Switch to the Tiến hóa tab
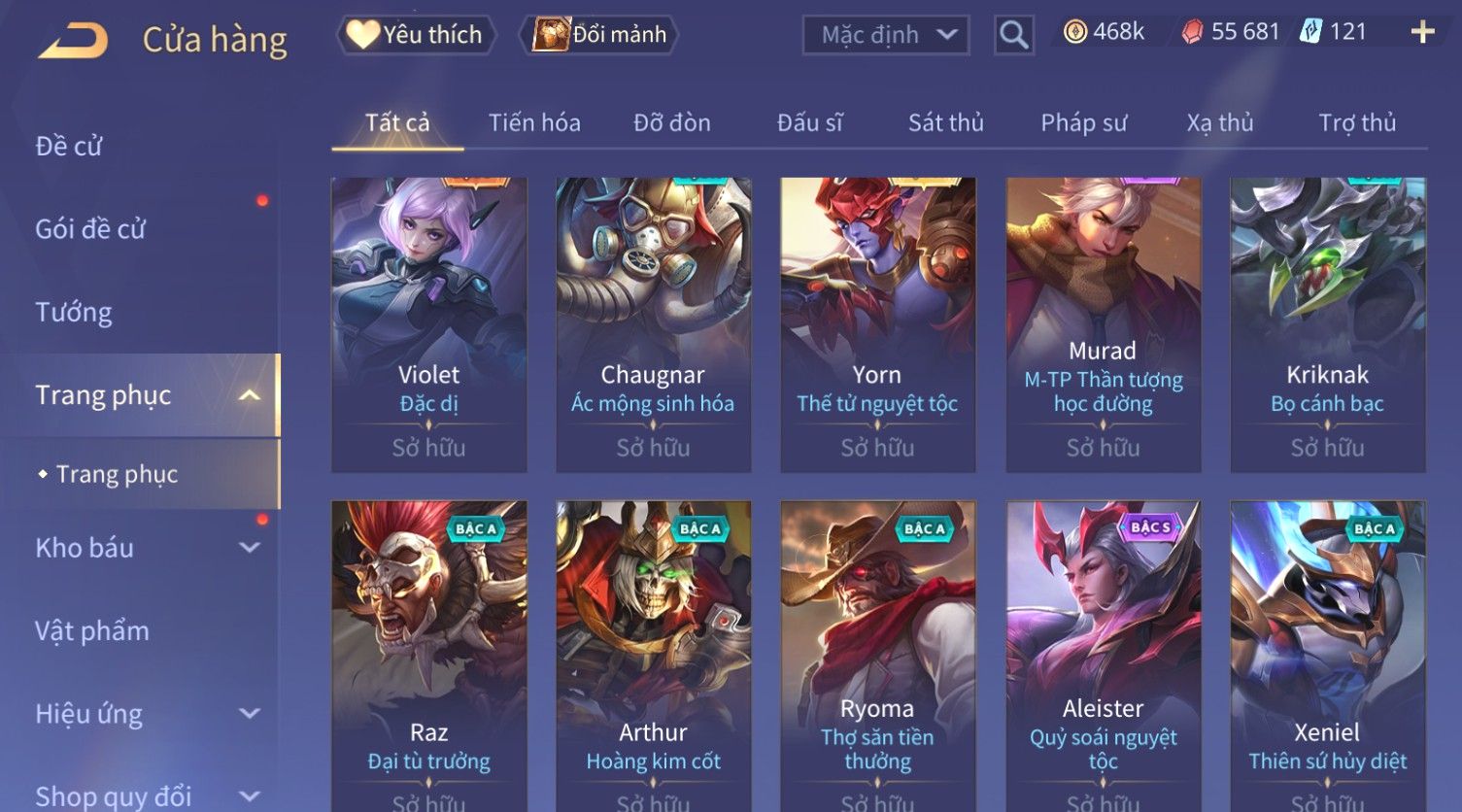 coord(534,123)
